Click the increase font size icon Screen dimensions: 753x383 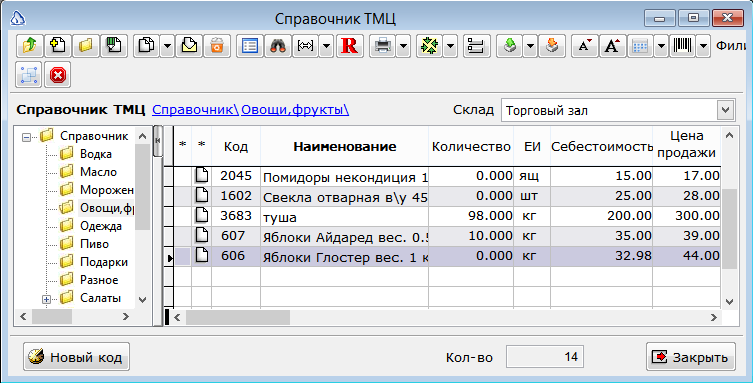click(612, 46)
